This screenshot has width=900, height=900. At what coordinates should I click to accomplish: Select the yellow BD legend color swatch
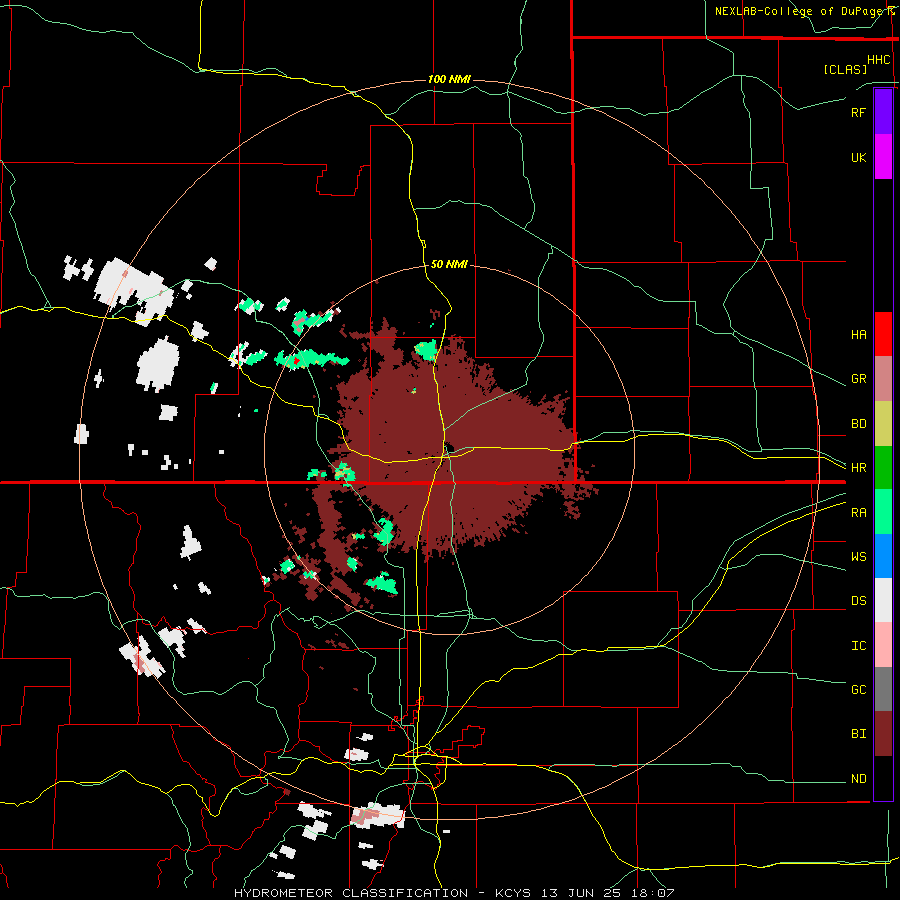click(x=883, y=424)
